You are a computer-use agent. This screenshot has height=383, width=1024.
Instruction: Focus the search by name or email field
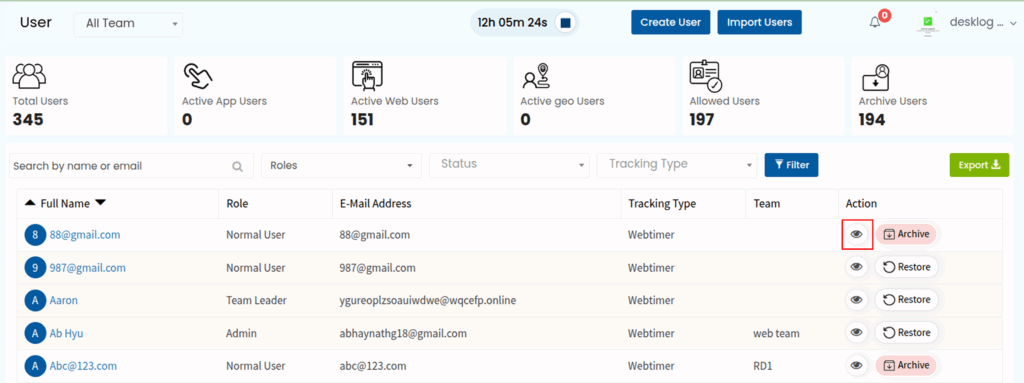point(131,166)
